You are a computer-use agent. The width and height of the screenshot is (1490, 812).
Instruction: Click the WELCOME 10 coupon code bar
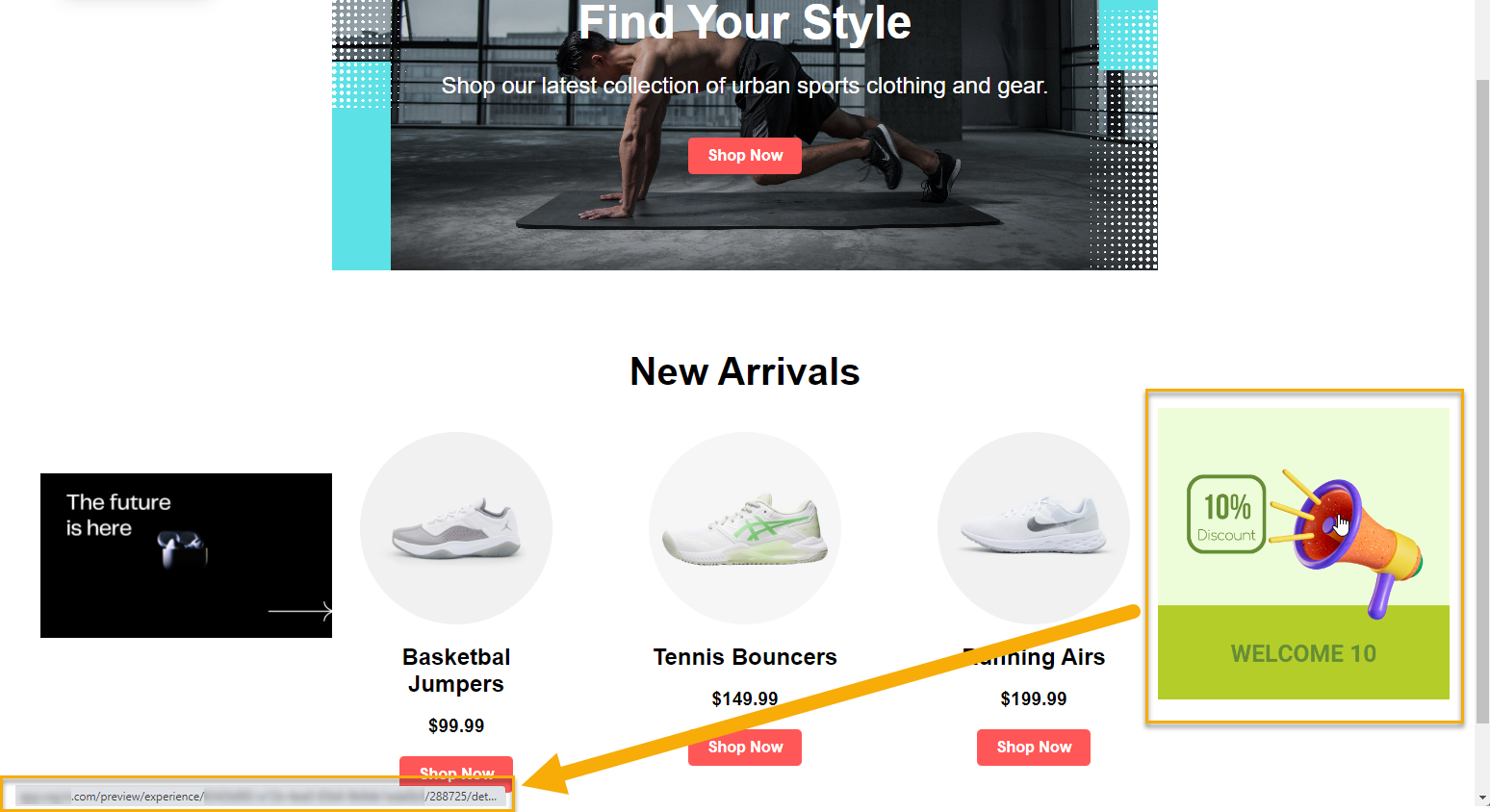click(x=1303, y=653)
